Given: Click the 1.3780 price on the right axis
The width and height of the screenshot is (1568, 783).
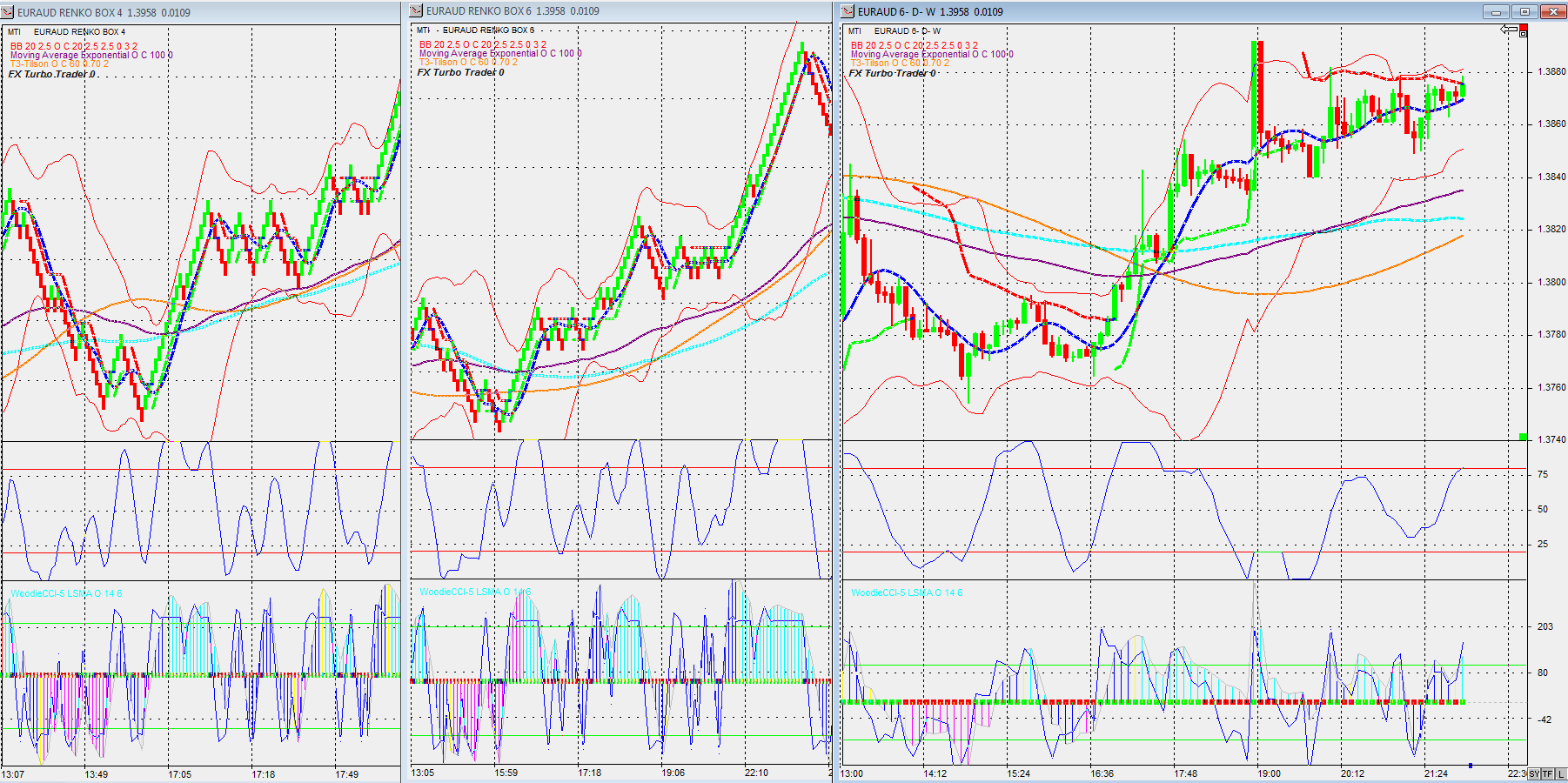Looking at the screenshot, I should tap(1551, 334).
